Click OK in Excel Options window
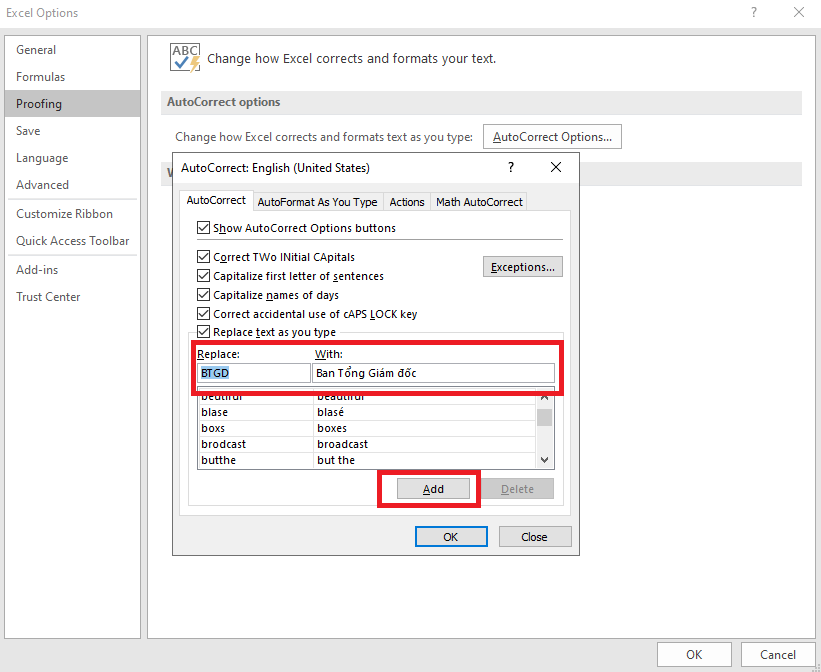 point(694,655)
